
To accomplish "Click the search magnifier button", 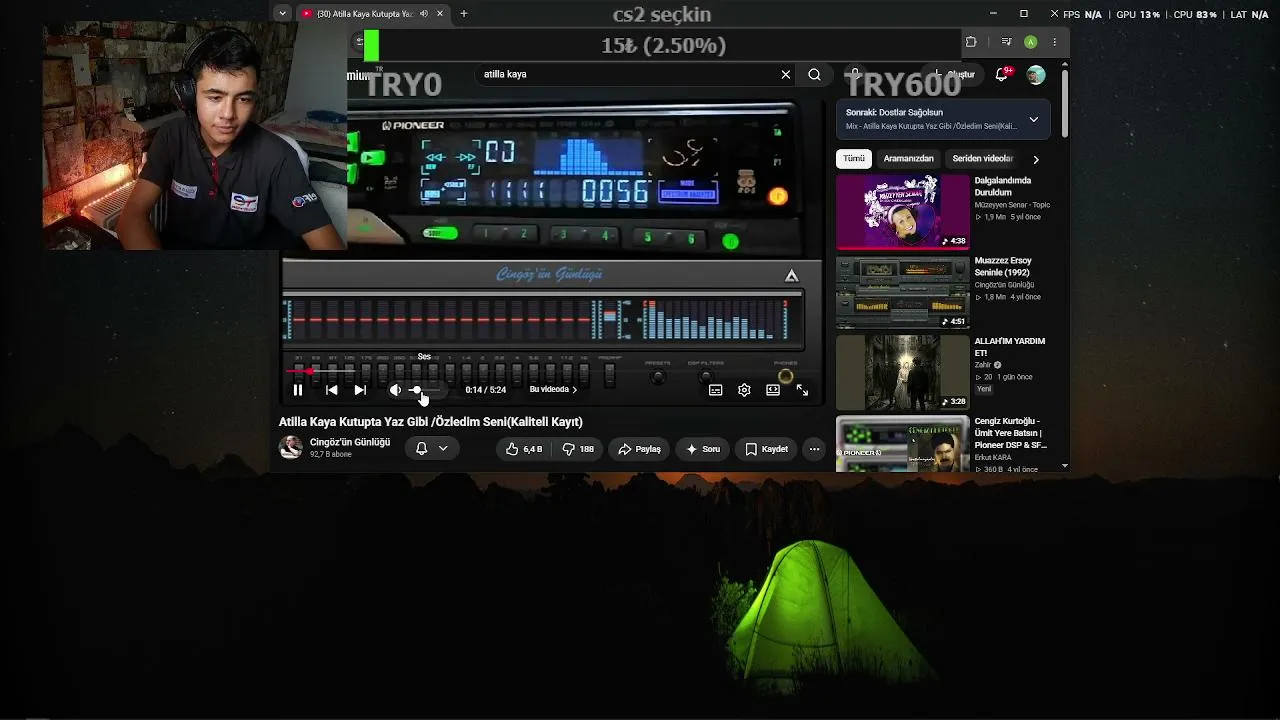I will (x=814, y=74).
